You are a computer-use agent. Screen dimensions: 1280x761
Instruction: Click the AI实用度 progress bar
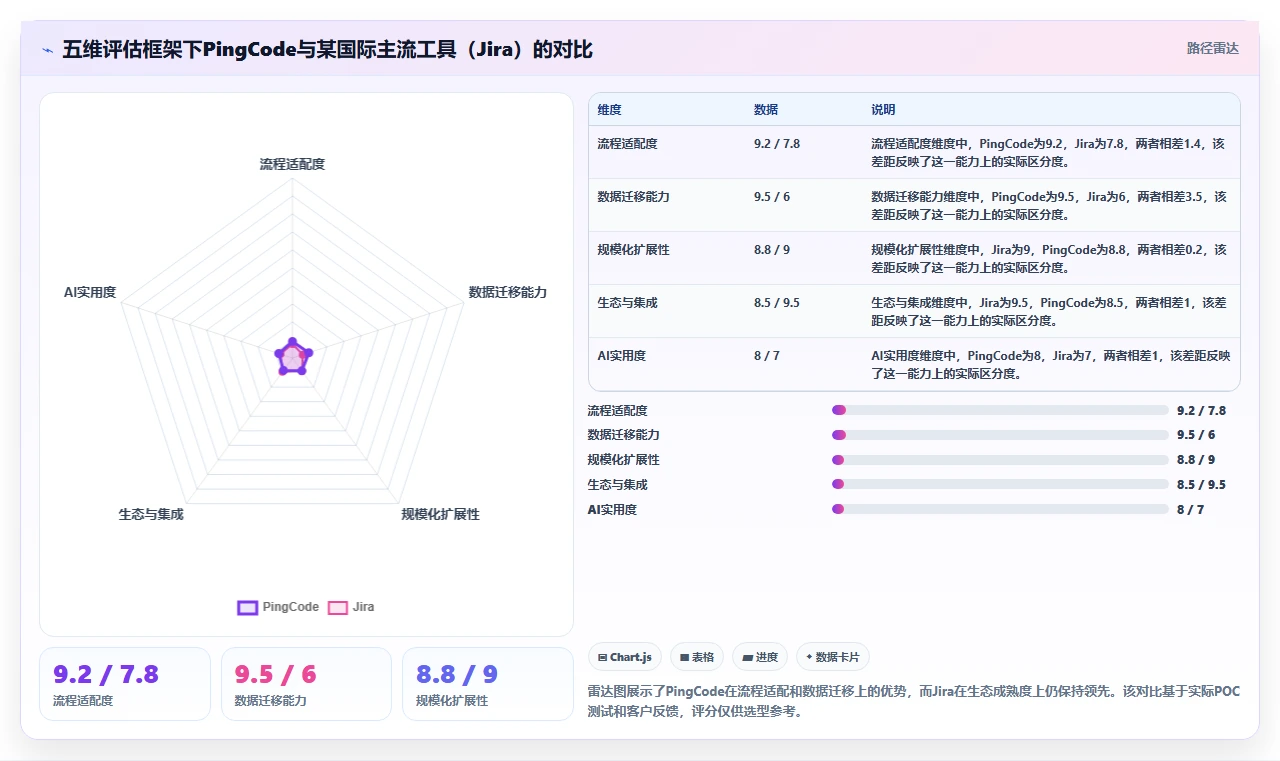(1000, 509)
